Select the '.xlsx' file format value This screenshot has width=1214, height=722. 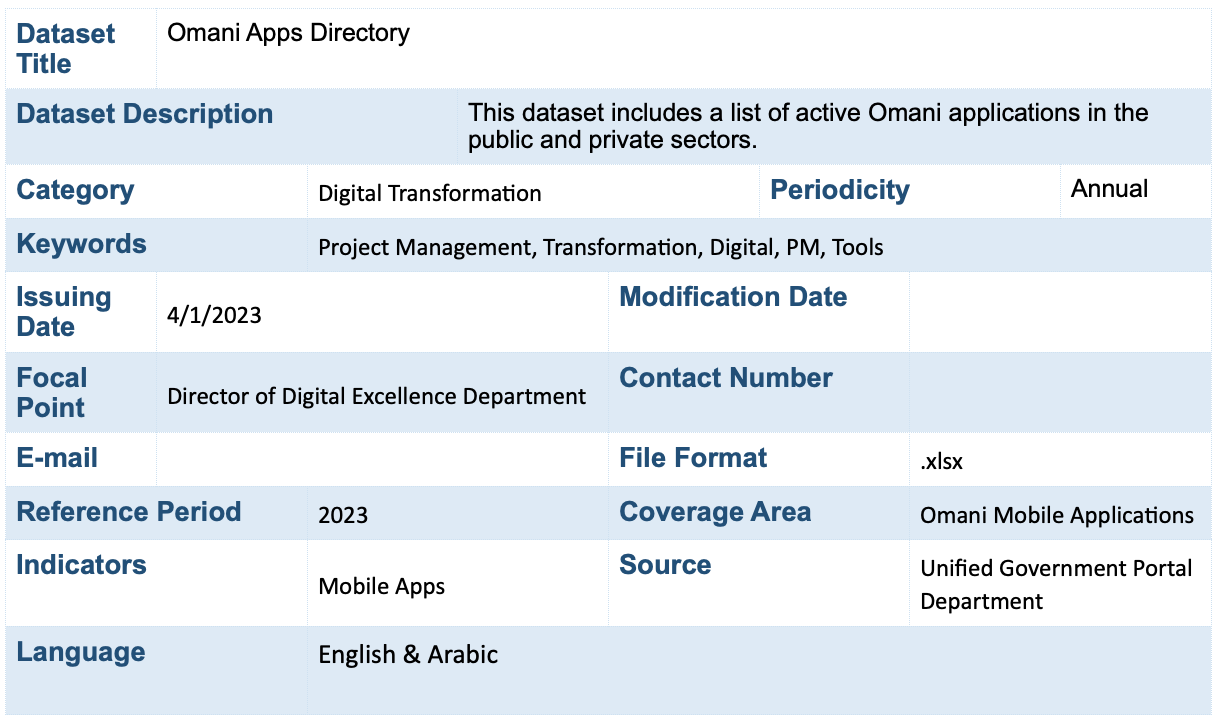pyautogui.click(x=941, y=462)
